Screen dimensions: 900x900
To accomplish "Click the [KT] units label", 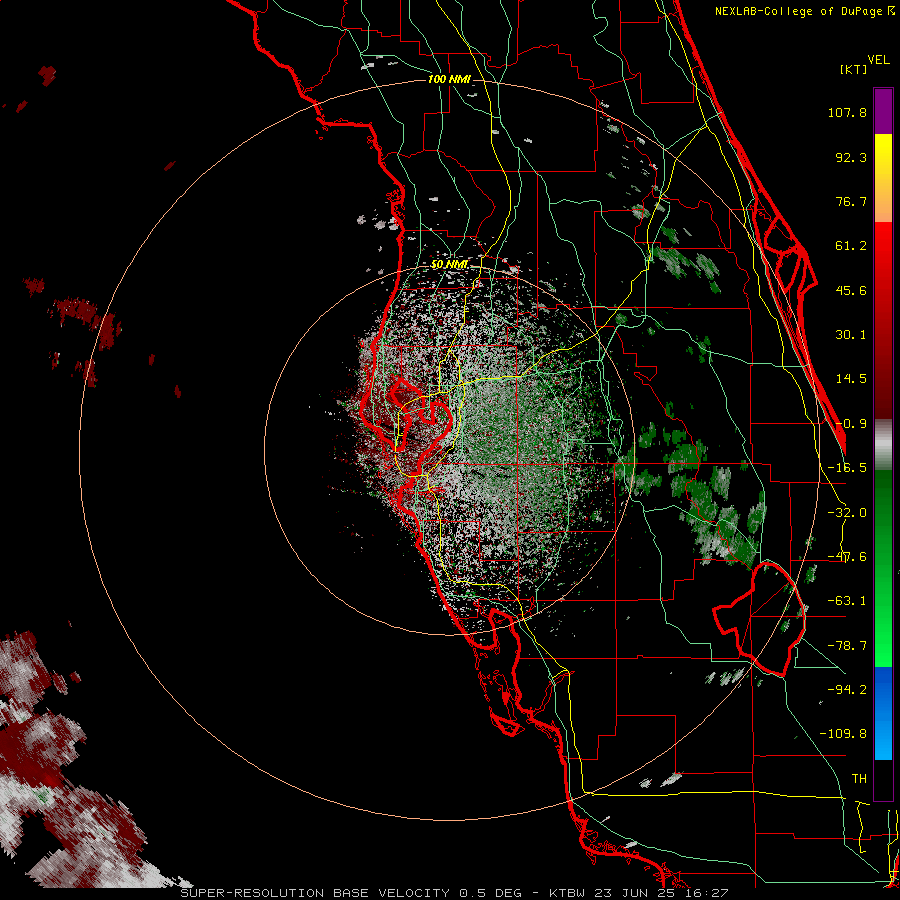I will tap(853, 69).
